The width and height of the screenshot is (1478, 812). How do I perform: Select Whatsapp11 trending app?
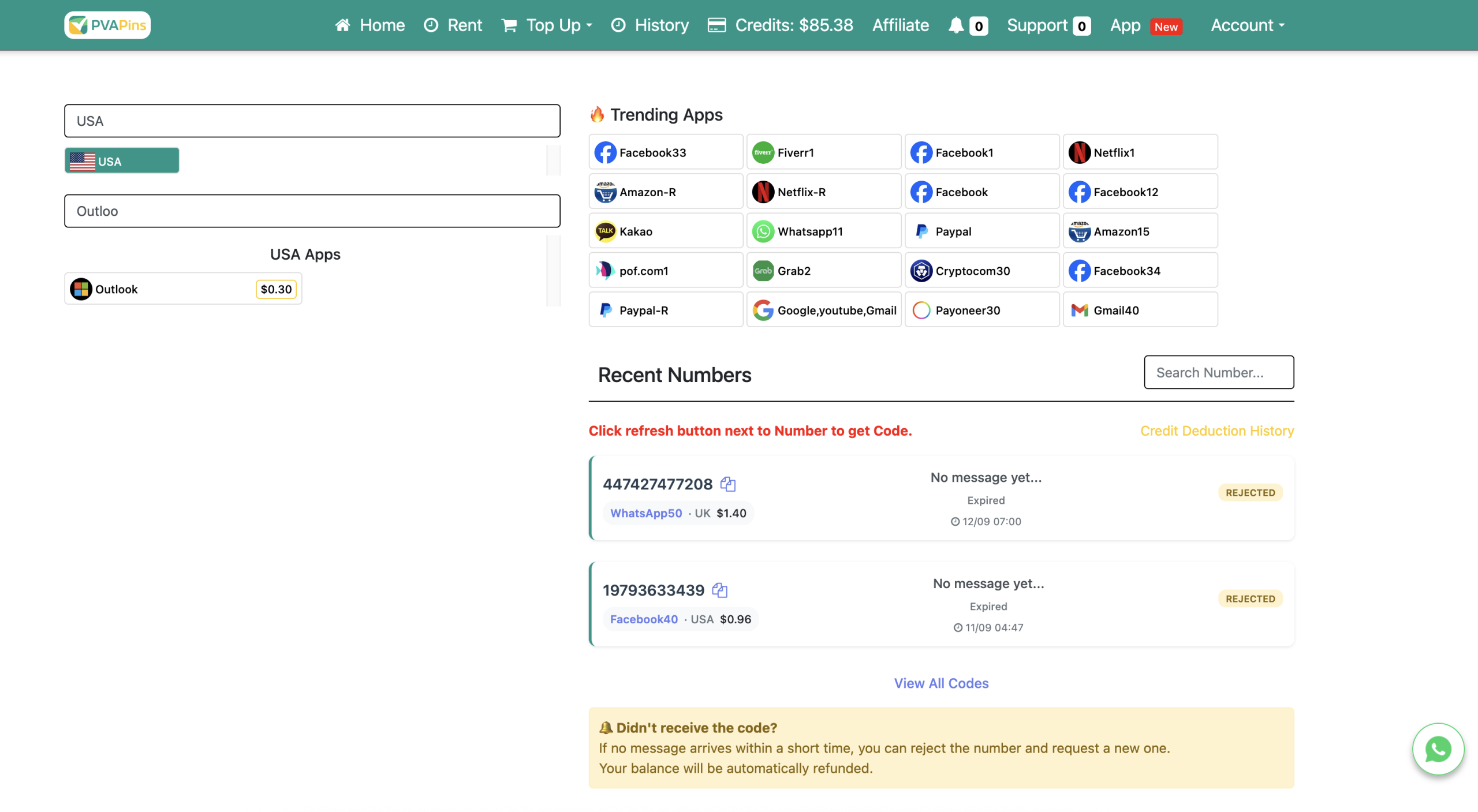click(x=824, y=231)
